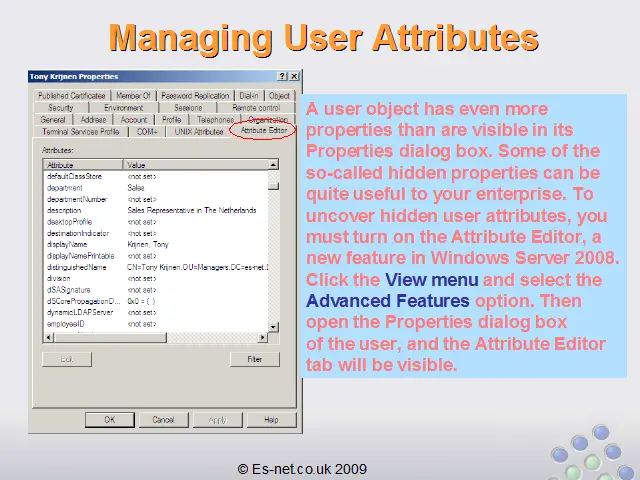The width and height of the screenshot is (640, 480).
Task: Switch to the Terminal Services Profile tab
Action: point(81,131)
